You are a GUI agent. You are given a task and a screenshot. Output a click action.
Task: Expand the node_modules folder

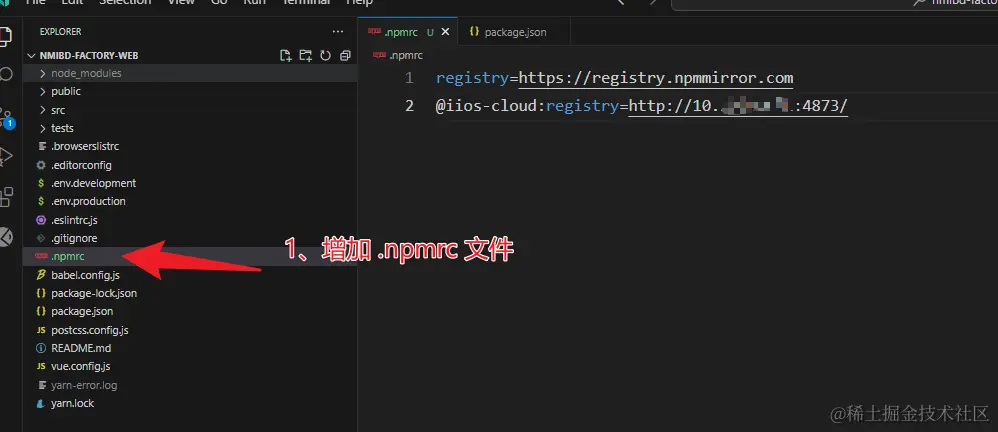pyautogui.click(x=190, y=73)
